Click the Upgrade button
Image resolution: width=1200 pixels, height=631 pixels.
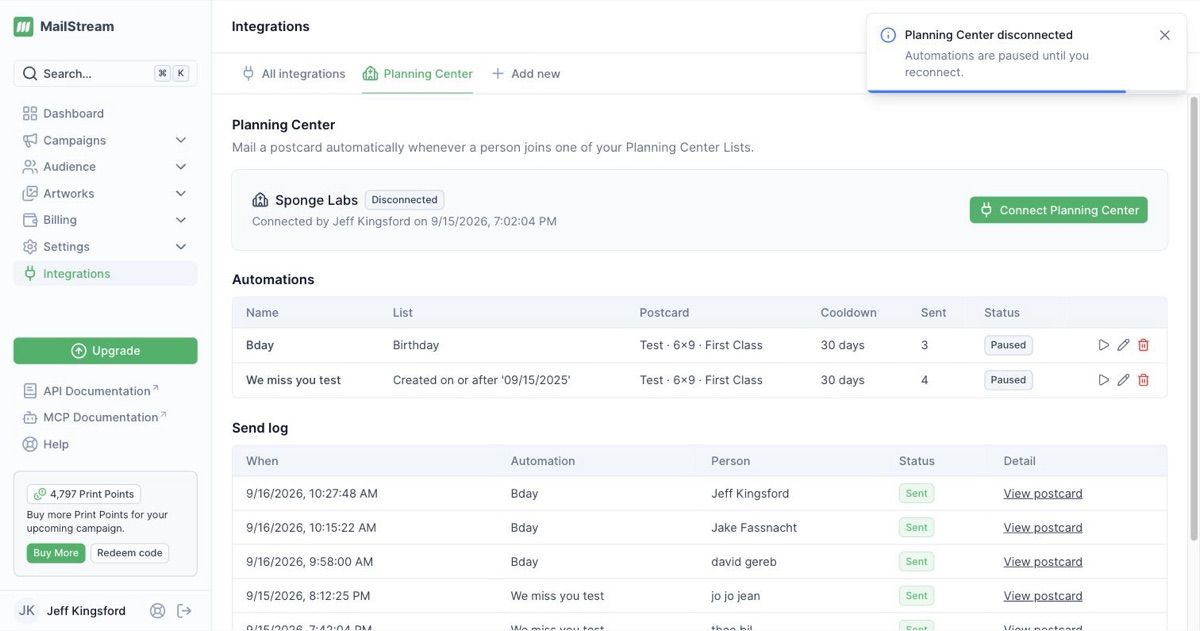[x=105, y=351]
